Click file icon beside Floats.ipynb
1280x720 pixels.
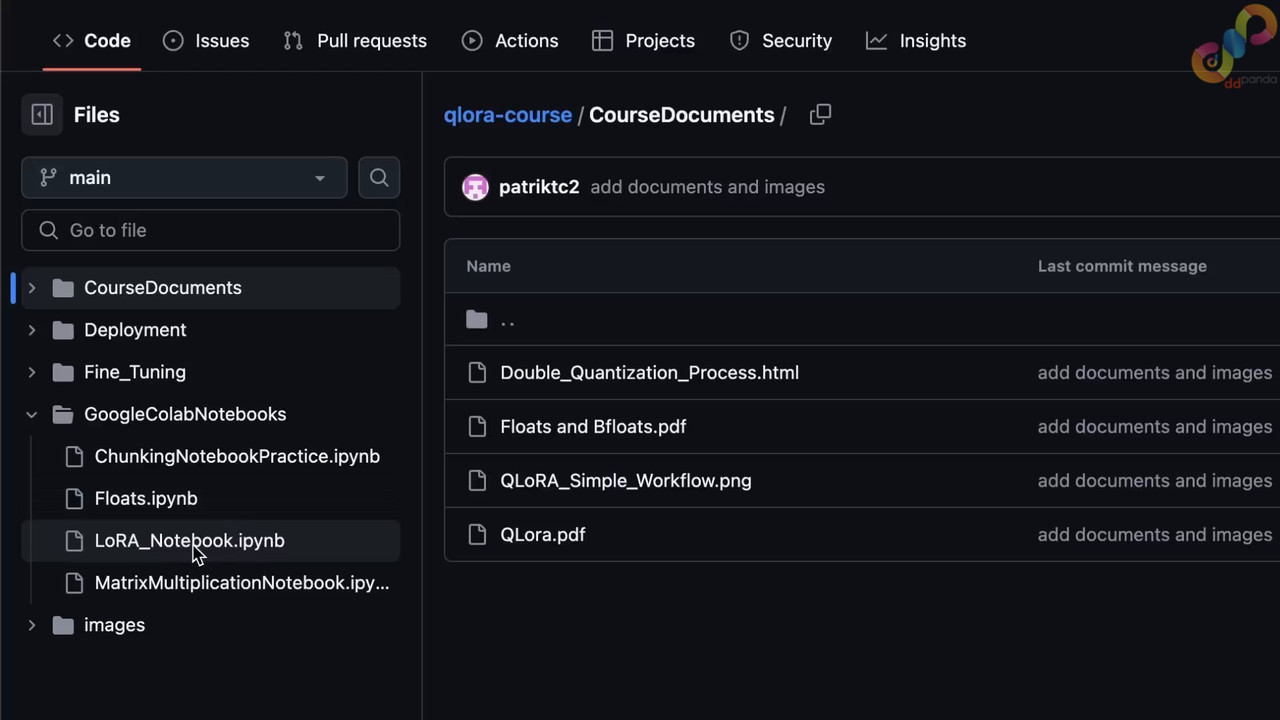(74, 498)
